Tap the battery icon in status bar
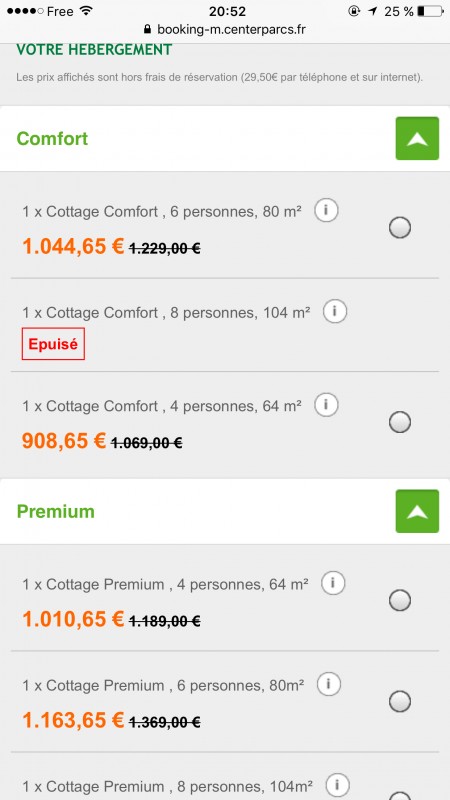450x800 pixels. [430, 11]
